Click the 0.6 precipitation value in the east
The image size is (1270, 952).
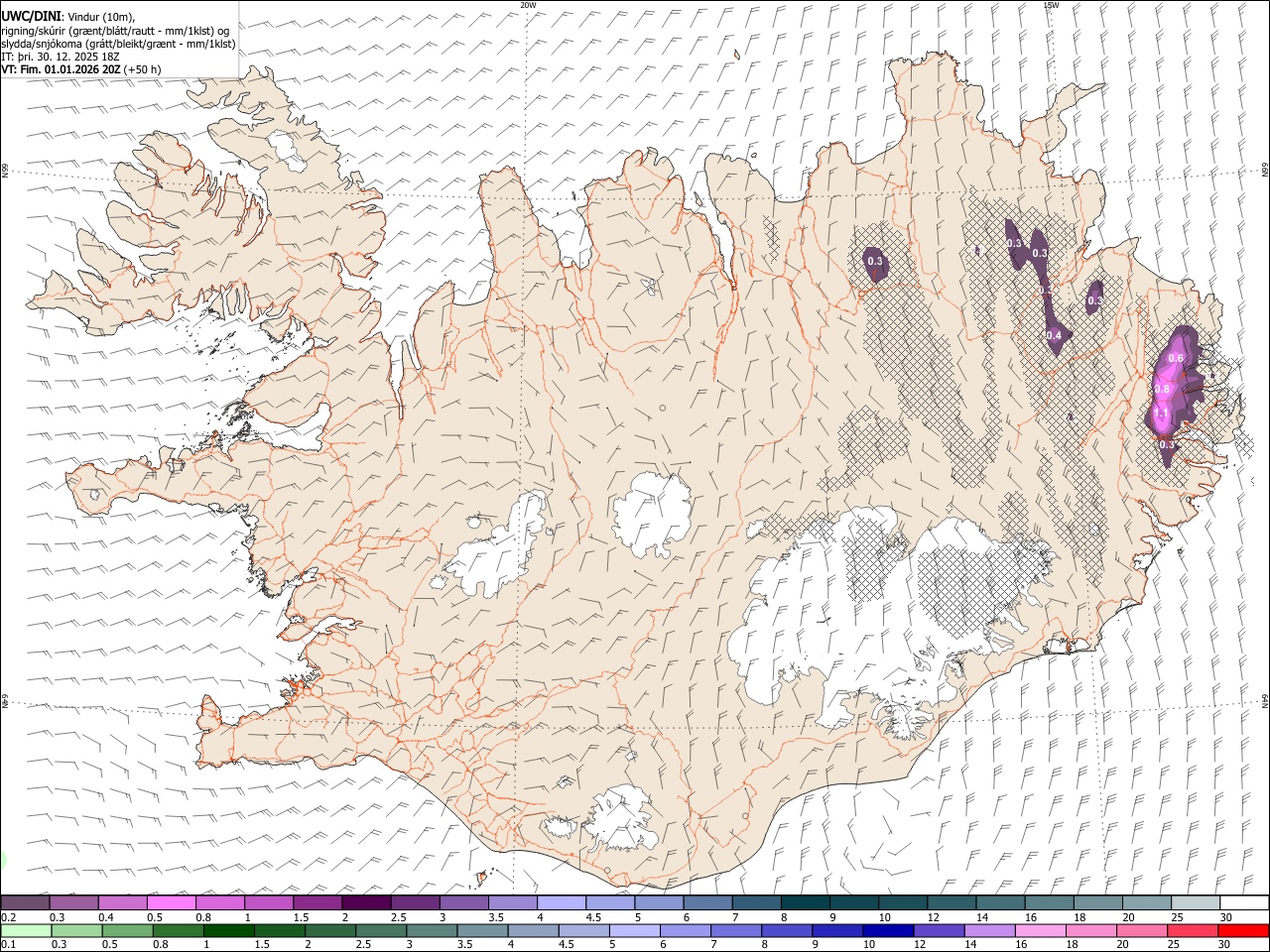tap(1177, 358)
